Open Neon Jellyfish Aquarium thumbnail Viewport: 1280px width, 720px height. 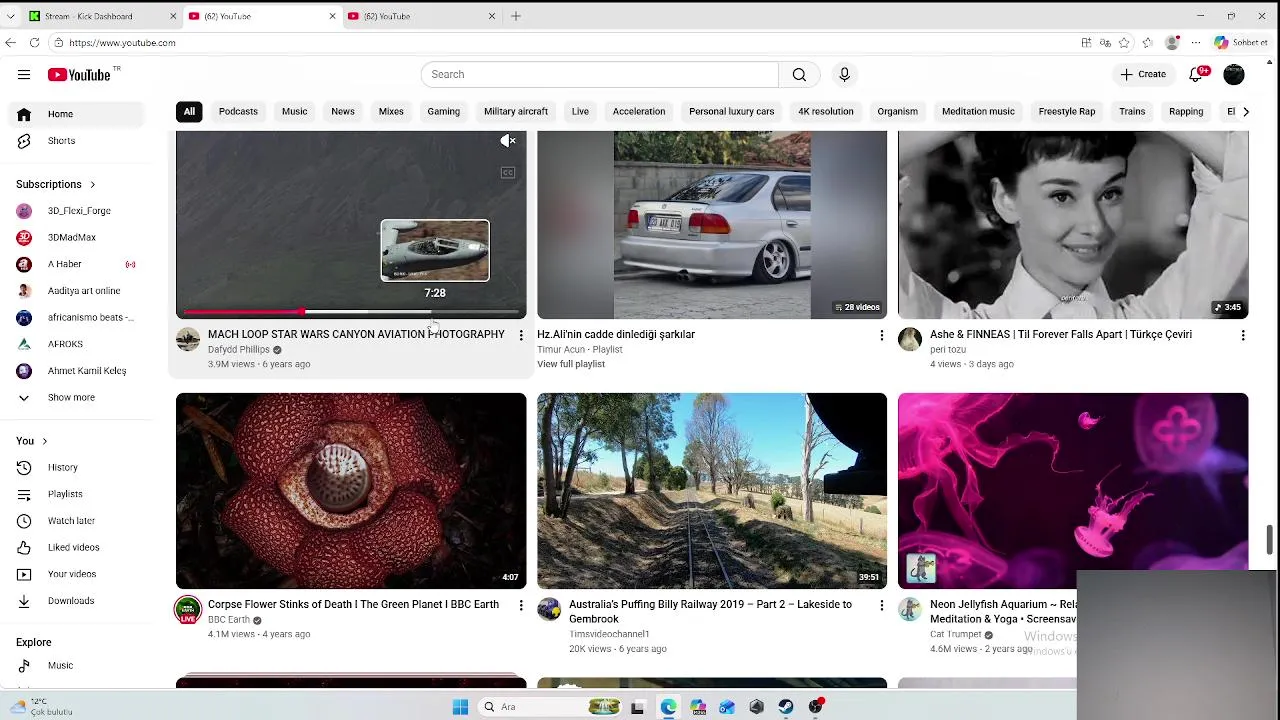[x=1073, y=491]
